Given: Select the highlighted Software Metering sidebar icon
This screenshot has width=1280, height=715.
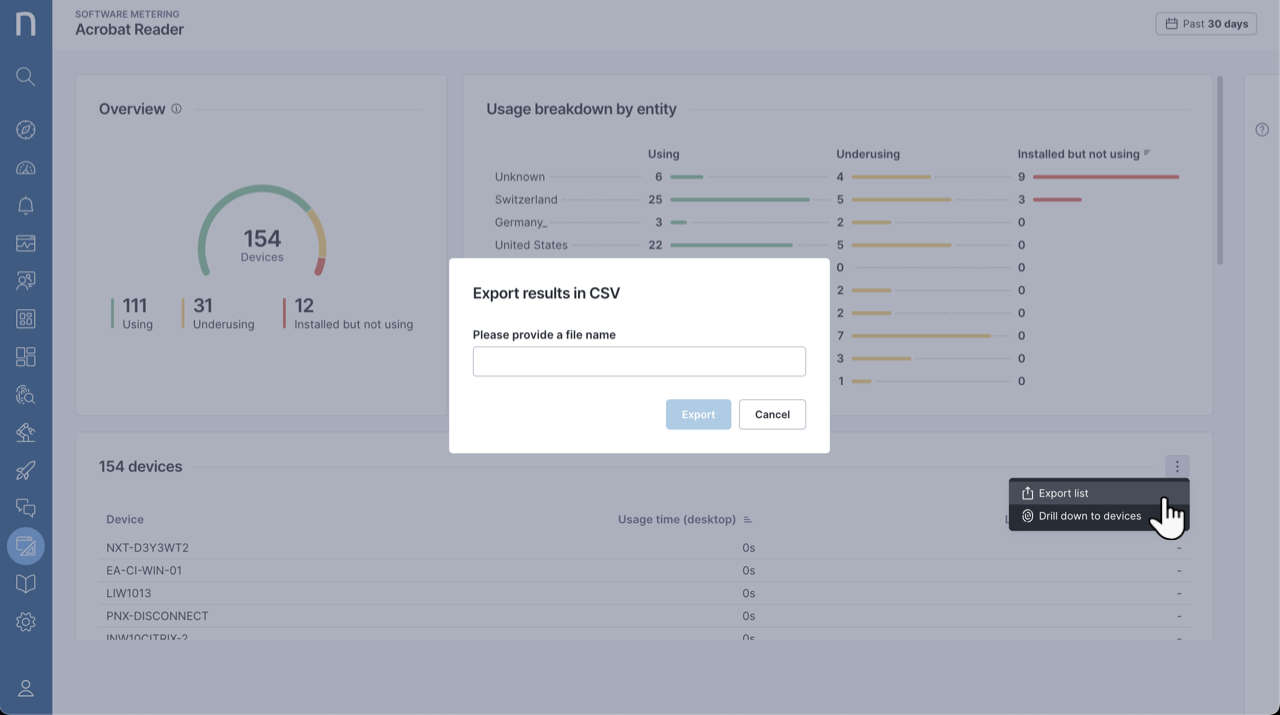Looking at the screenshot, I should (x=26, y=546).
